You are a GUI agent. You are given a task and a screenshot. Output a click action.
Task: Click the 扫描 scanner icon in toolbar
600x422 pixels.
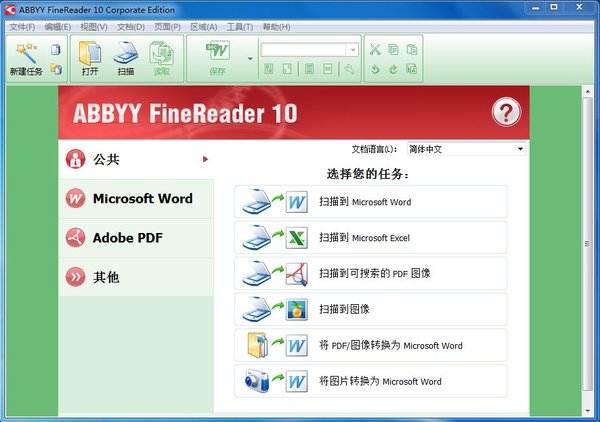click(126, 53)
